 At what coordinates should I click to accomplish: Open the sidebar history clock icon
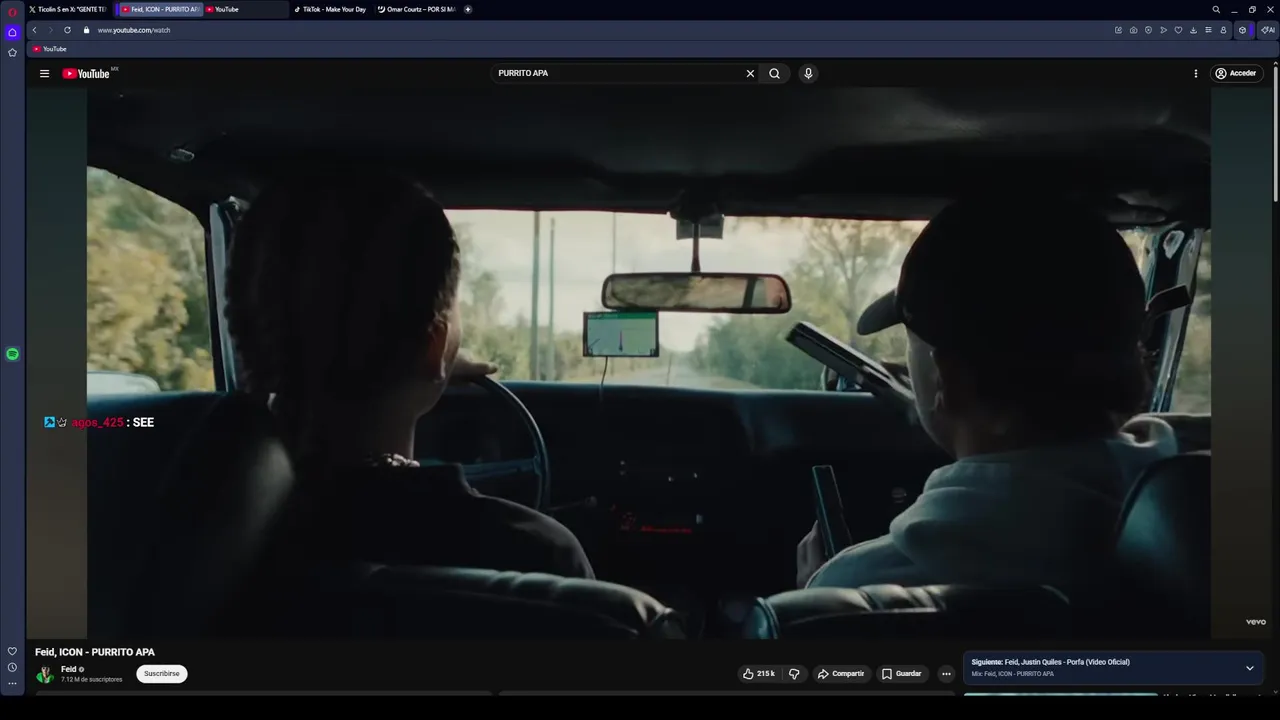[12, 667]
